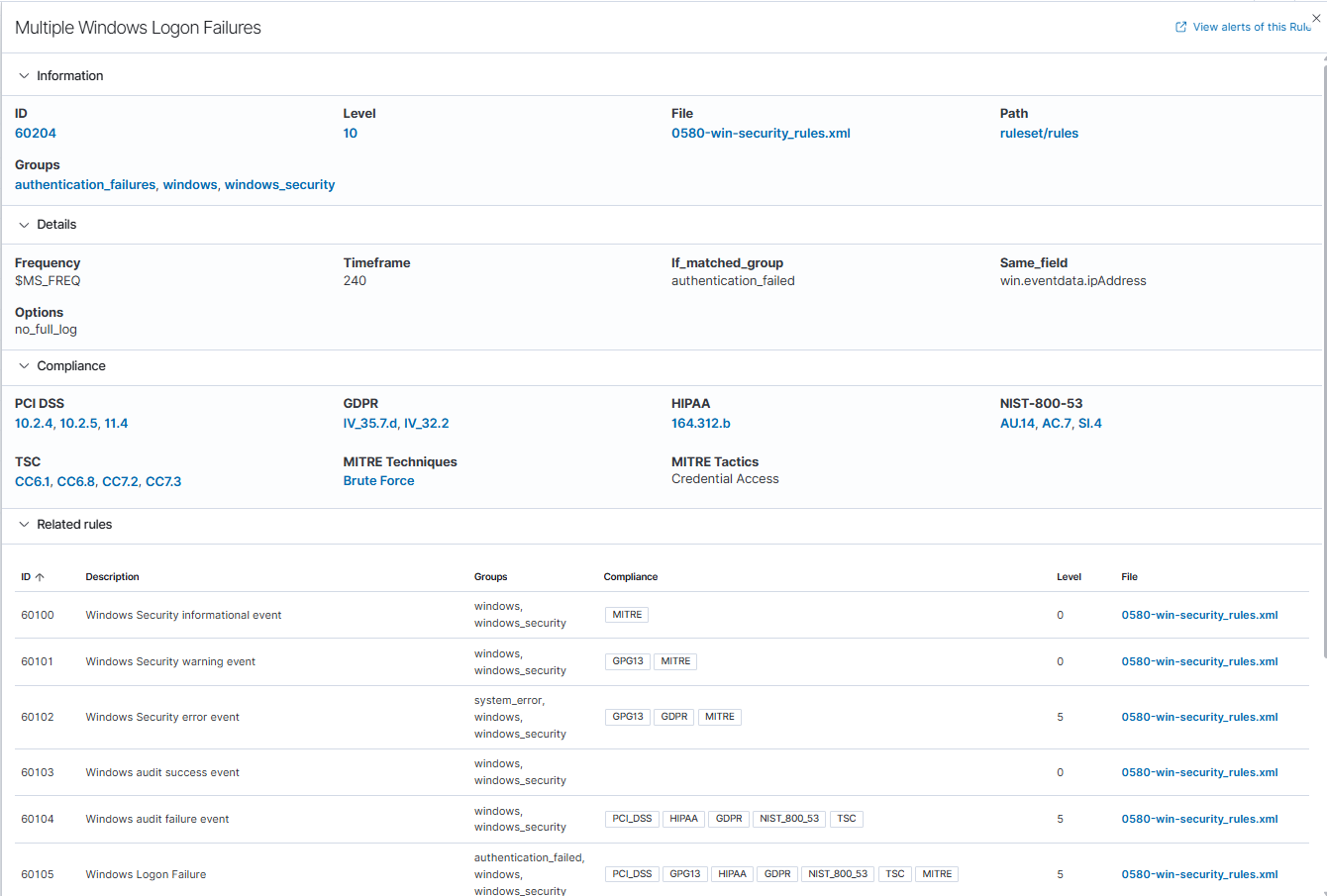Click NIST_800_53 badge in row 60105
1327x896 pixels.
pos(838,874)
